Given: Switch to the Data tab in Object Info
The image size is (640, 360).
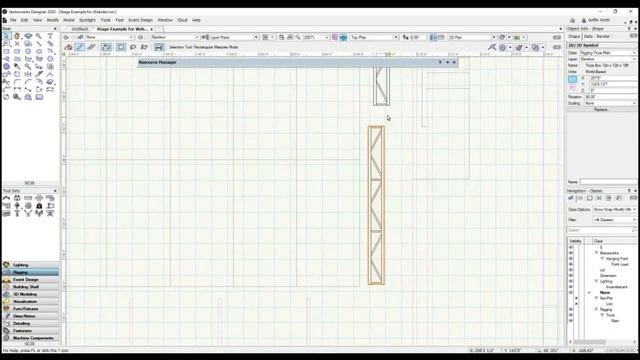Looking at the screenshot, I should coord(588,37).
